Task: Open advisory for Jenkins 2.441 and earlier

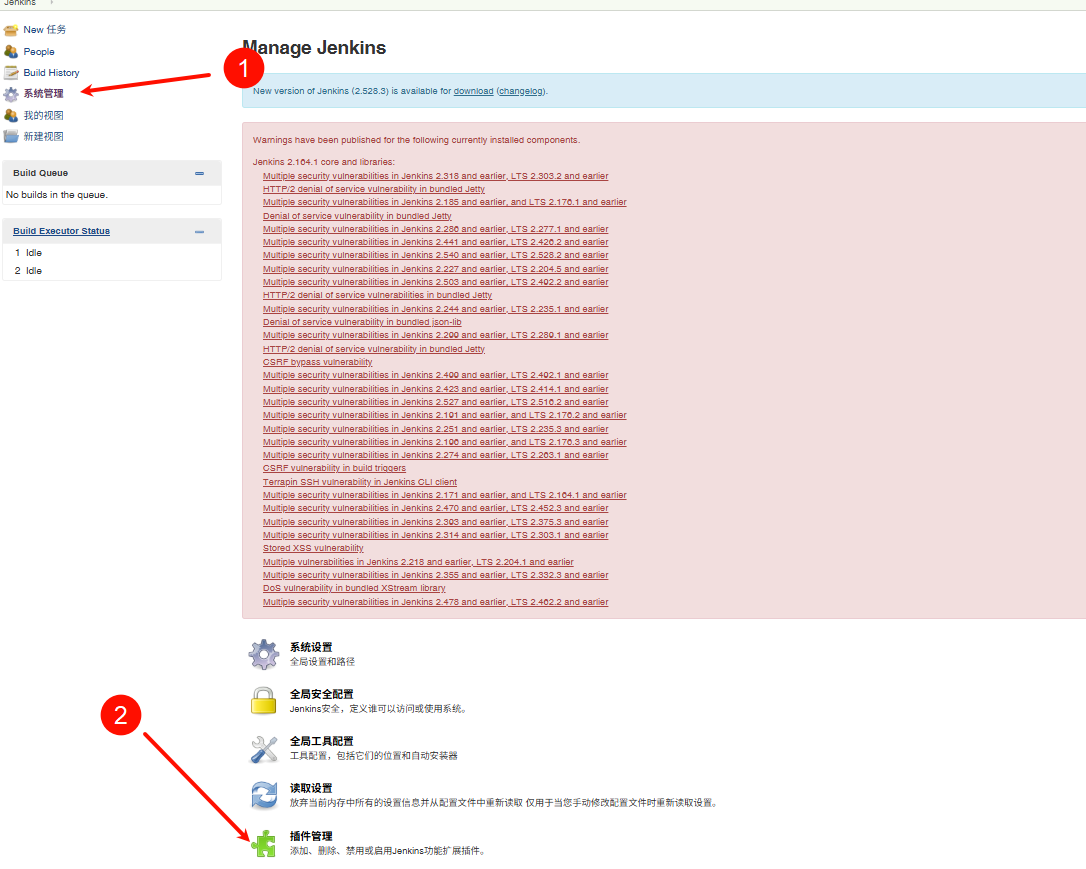Action: [x=435, y=242]
